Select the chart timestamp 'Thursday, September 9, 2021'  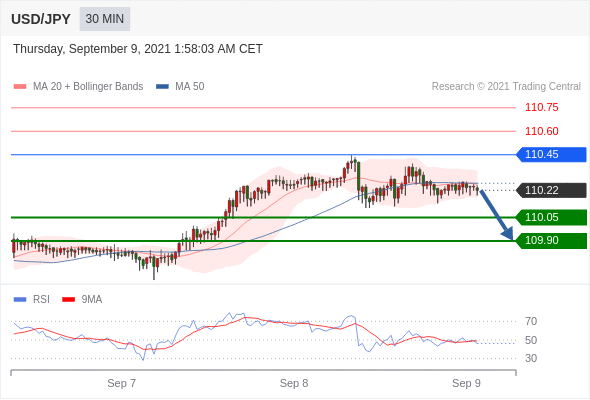92,49
